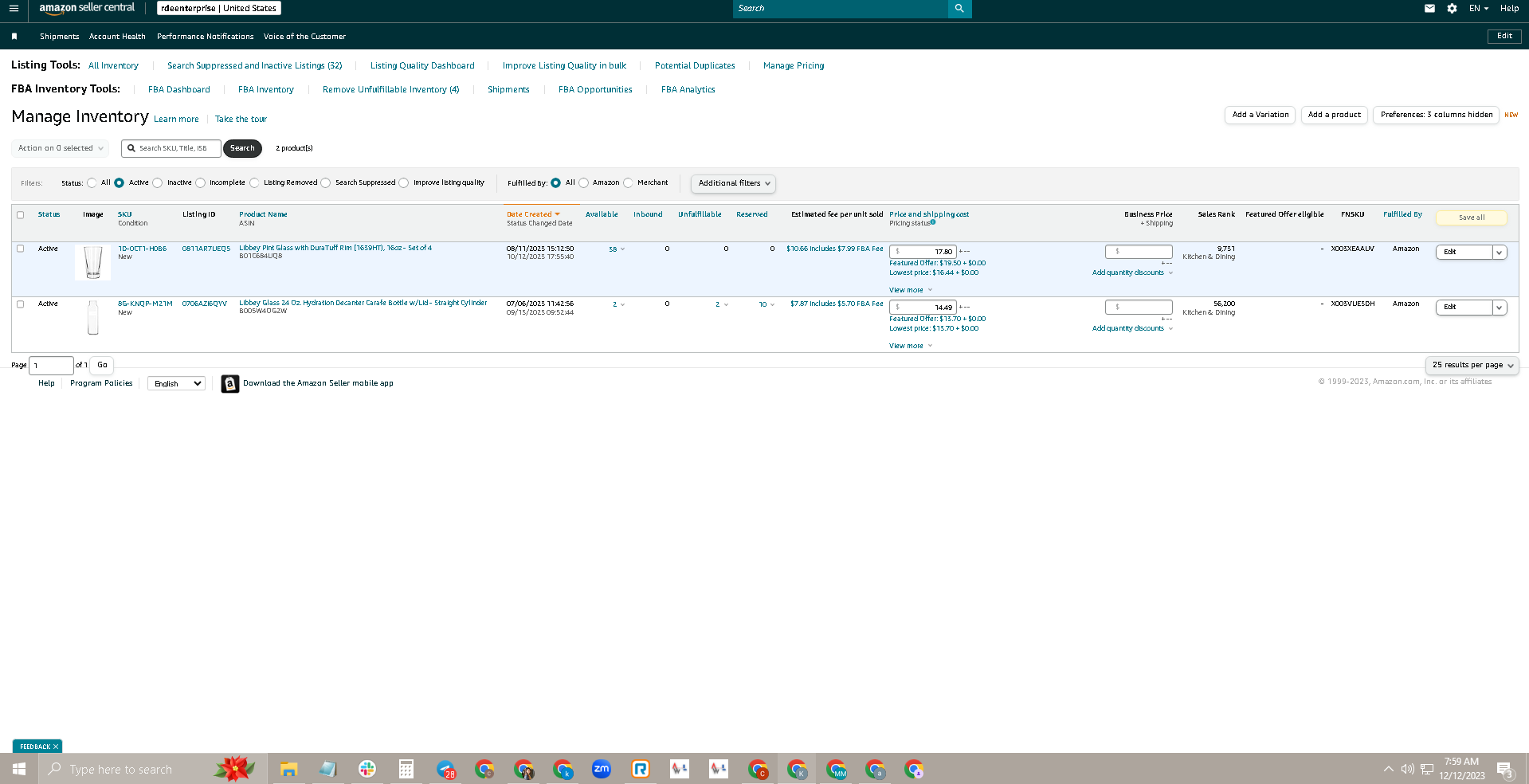Open Zoom from the taskbar
Viewport: 1529px width, 784px height.
pyautogui.click(x=602, y=769)
